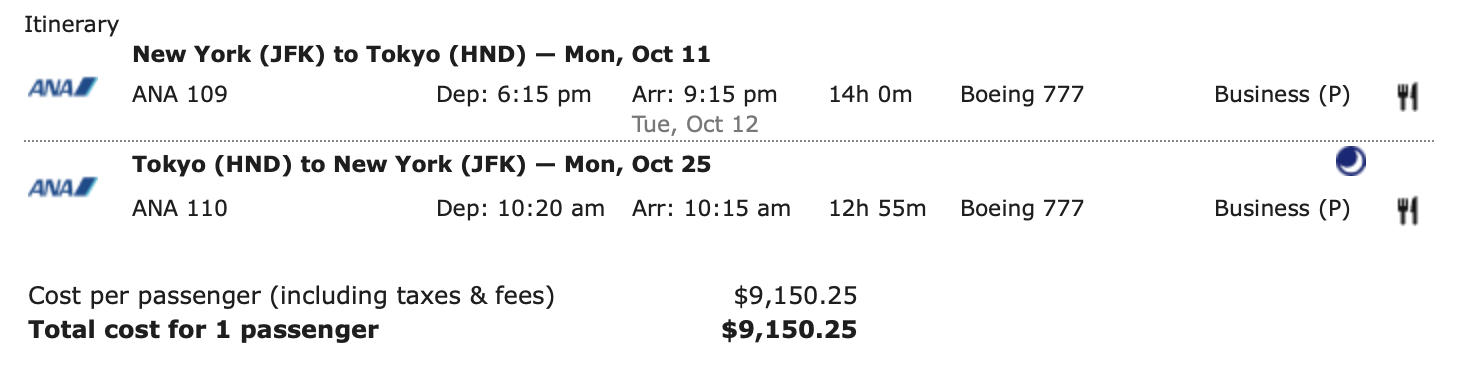Select the ANA 110 flight number
Image resolution: width=1460 pixels, height=374 pixels.
180,209
